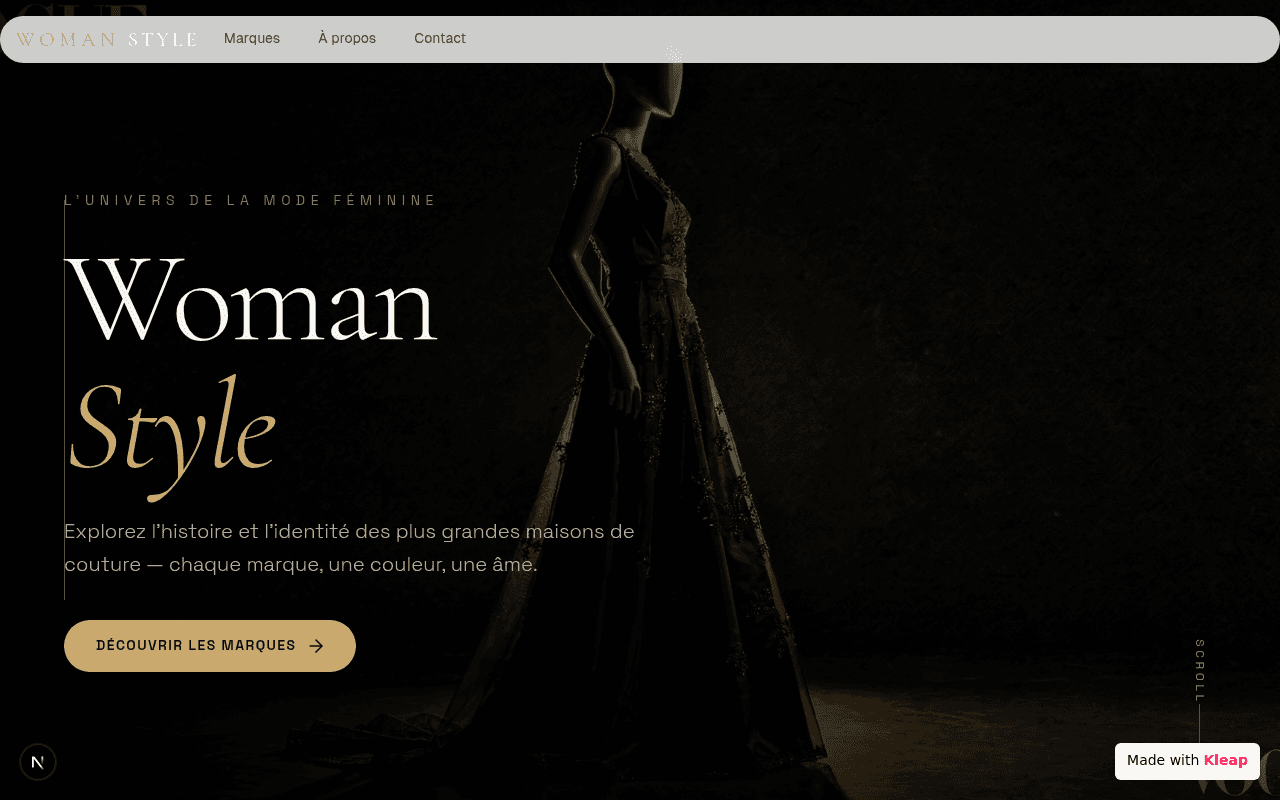Click the arrow icon in Découvrir button

coord(316,646)
